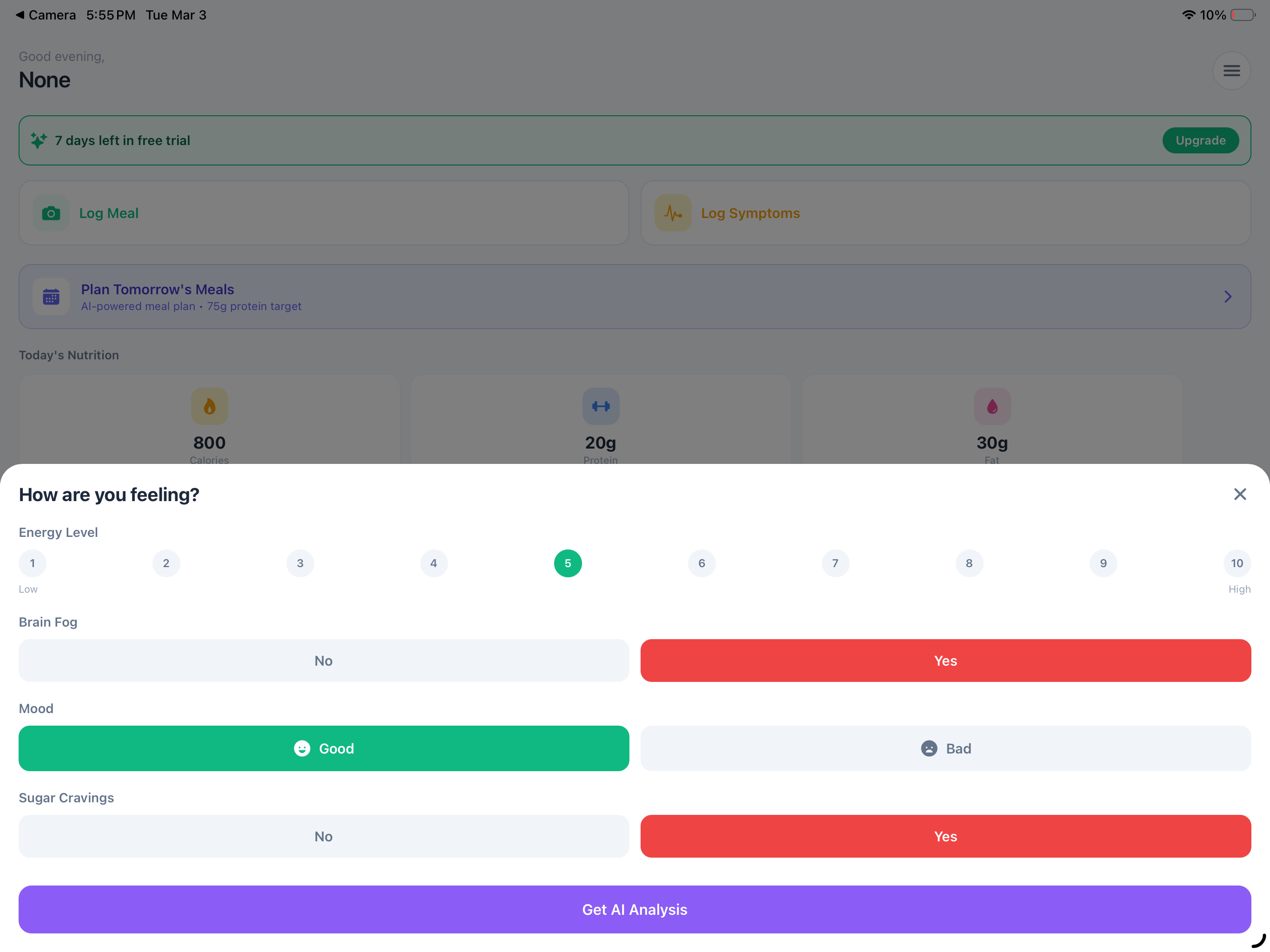
Task: Tap the battery indicator icon
Action: (1243, 15)
